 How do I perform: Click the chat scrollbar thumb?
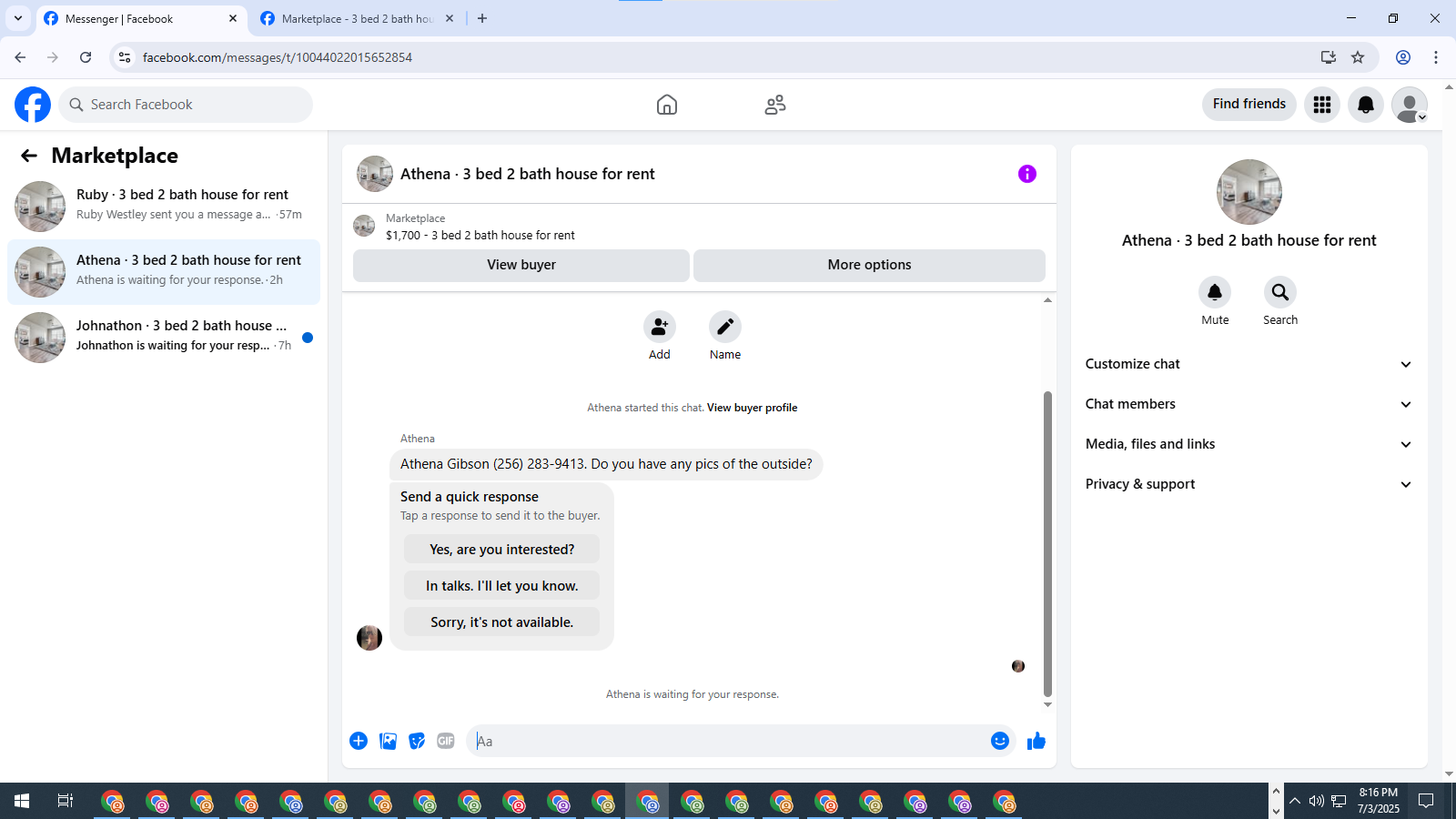click(x=1047, y=543)
